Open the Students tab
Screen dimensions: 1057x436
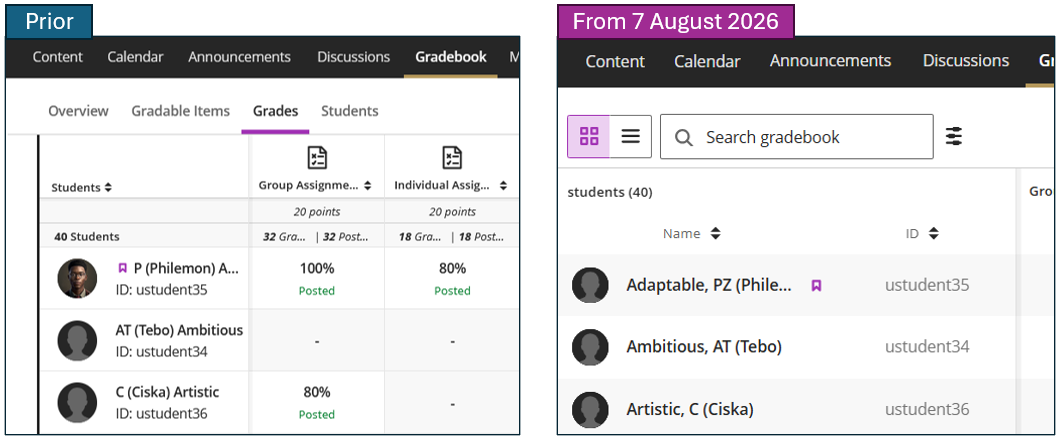click(x=349, y=111)
